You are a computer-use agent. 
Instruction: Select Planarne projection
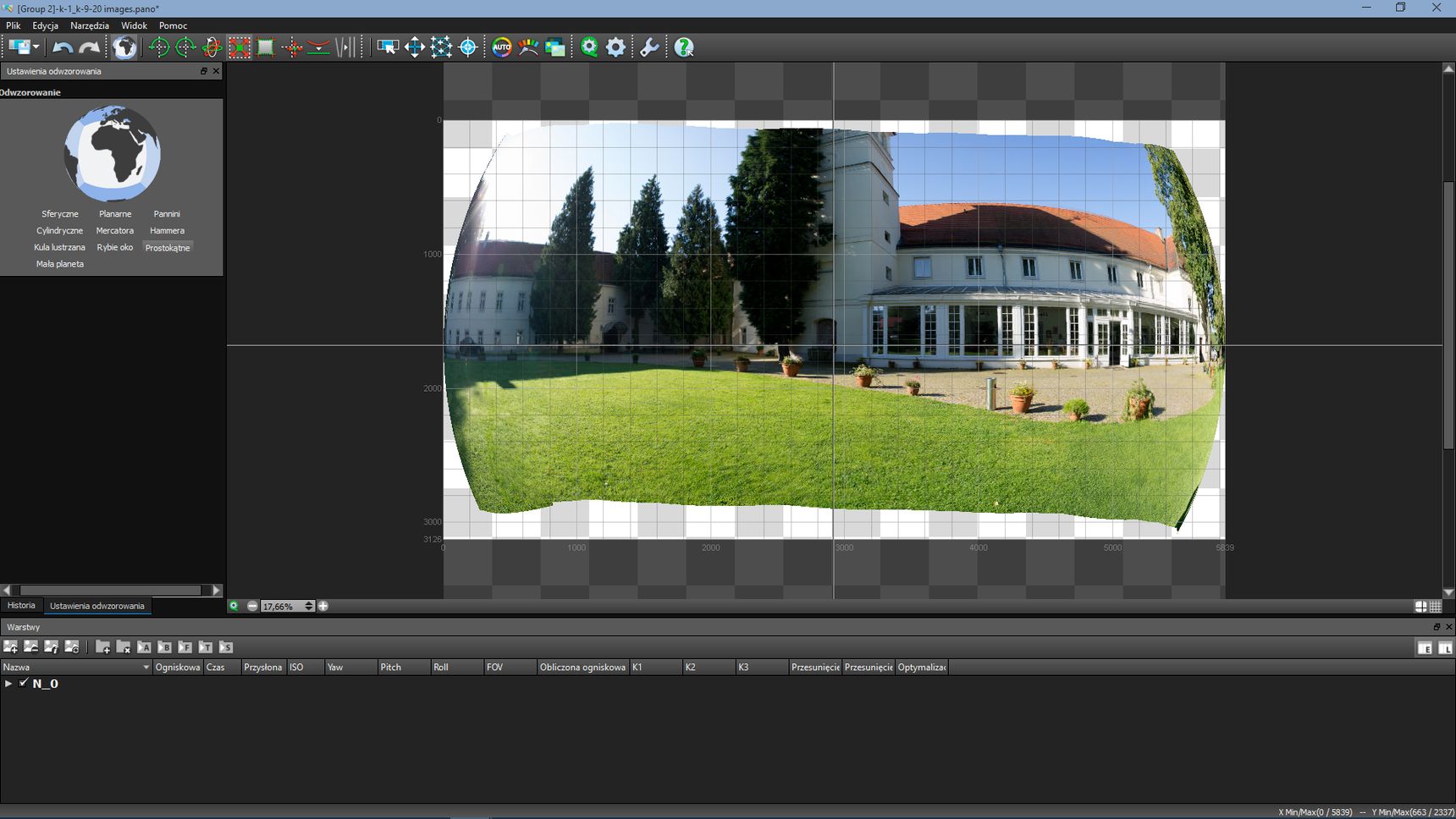115,214
